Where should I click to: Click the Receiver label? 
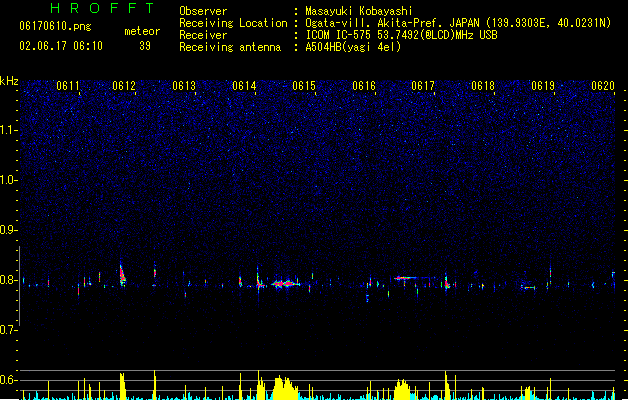[203, 35]
